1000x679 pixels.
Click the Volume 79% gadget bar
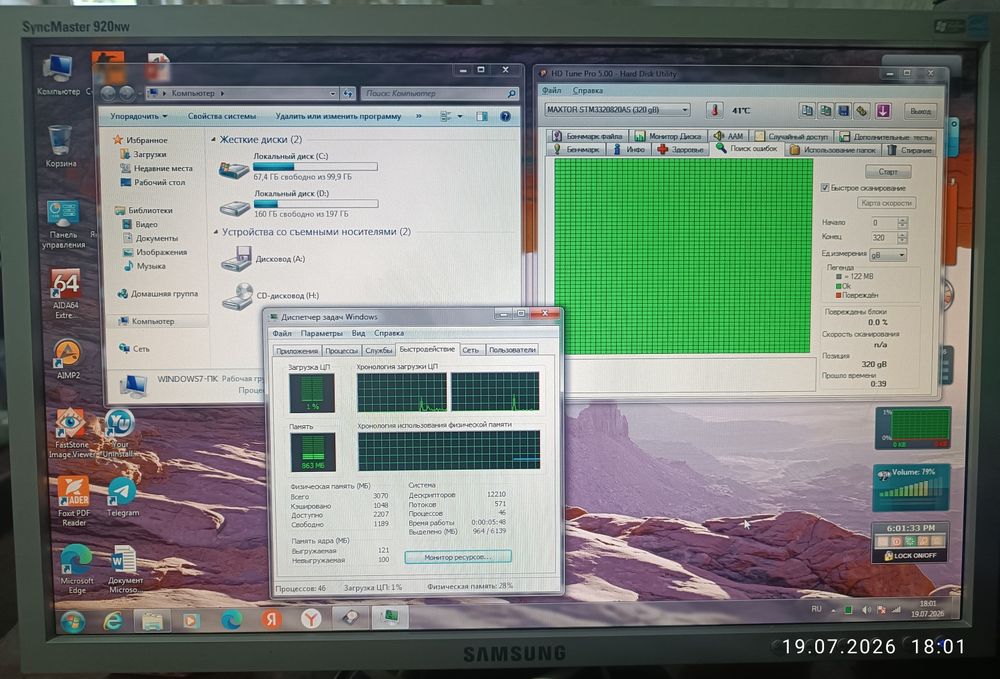pos(913,490)
